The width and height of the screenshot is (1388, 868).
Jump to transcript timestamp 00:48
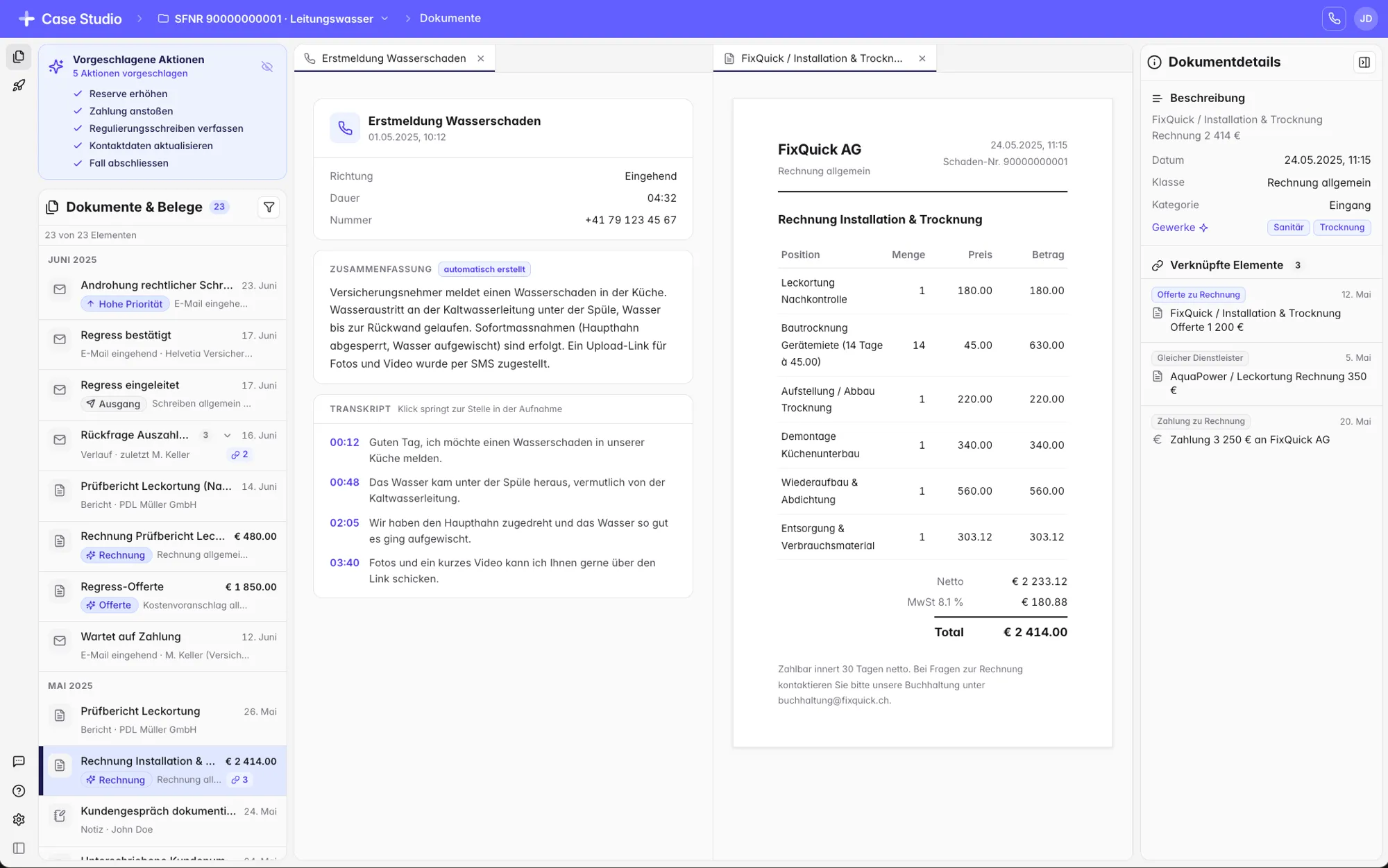pos(344,482)
